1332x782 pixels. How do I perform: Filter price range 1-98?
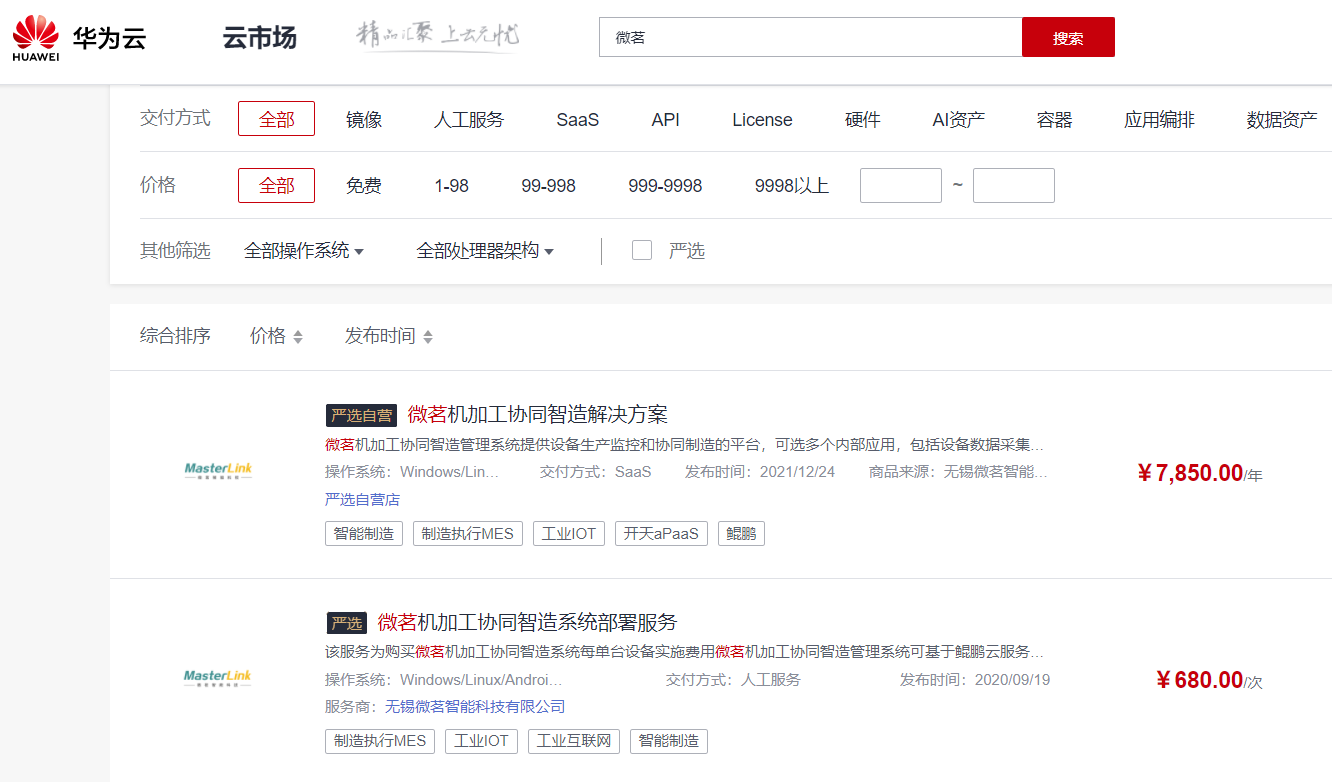point(451,186)
